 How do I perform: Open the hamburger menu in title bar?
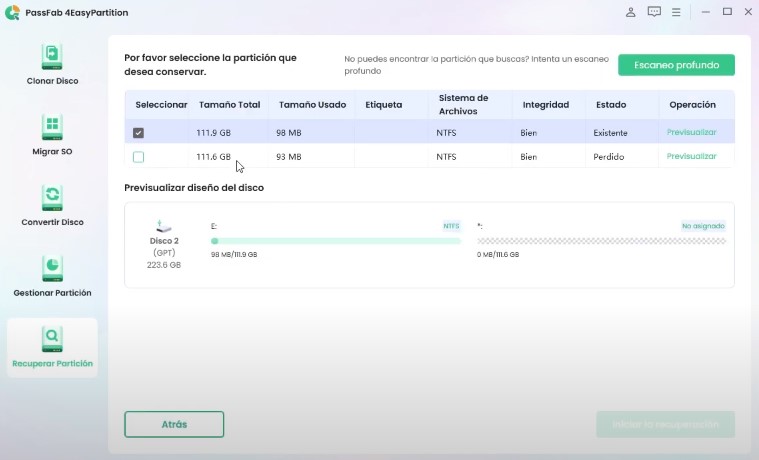[x=677, y=12]
